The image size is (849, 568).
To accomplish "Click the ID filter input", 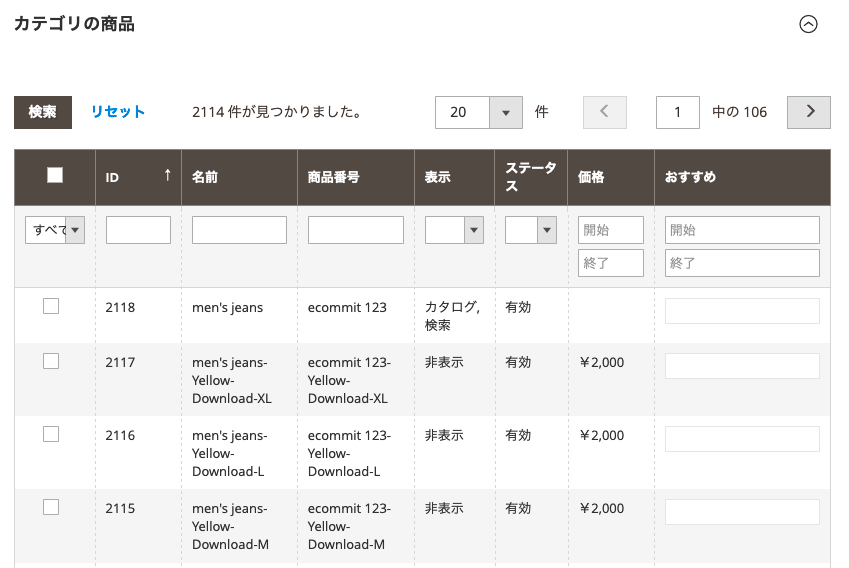I will point(138,230).
